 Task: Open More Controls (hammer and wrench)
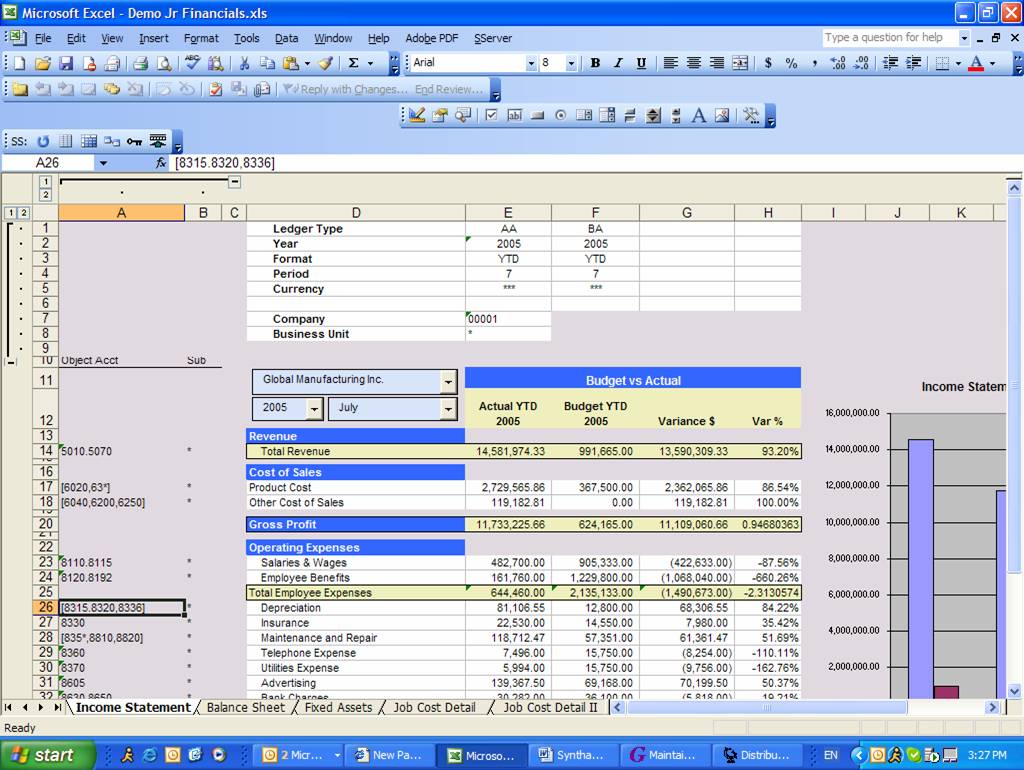tap(751, 116)
